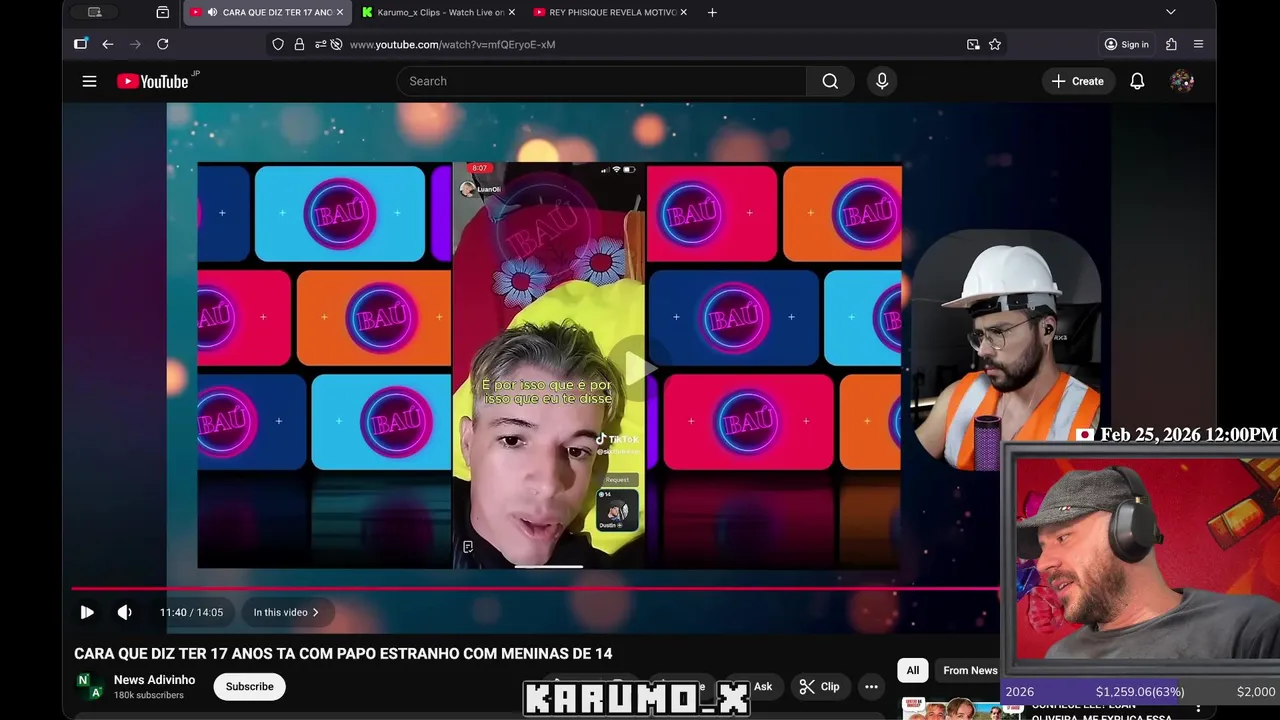Close the Karumo_x Clips tab
Viewport: 1280px width, 720px height.
(512, 12)
